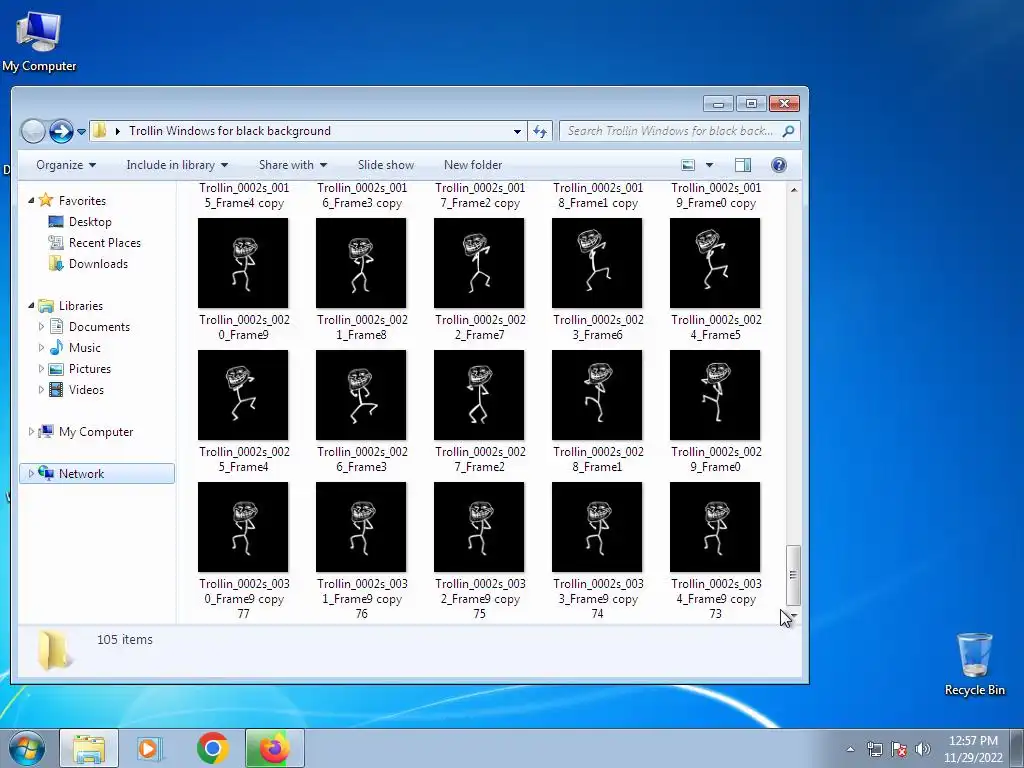1024x768 pixels.
Task: Expand the Pictures library
Action: [x=41, y=369]
